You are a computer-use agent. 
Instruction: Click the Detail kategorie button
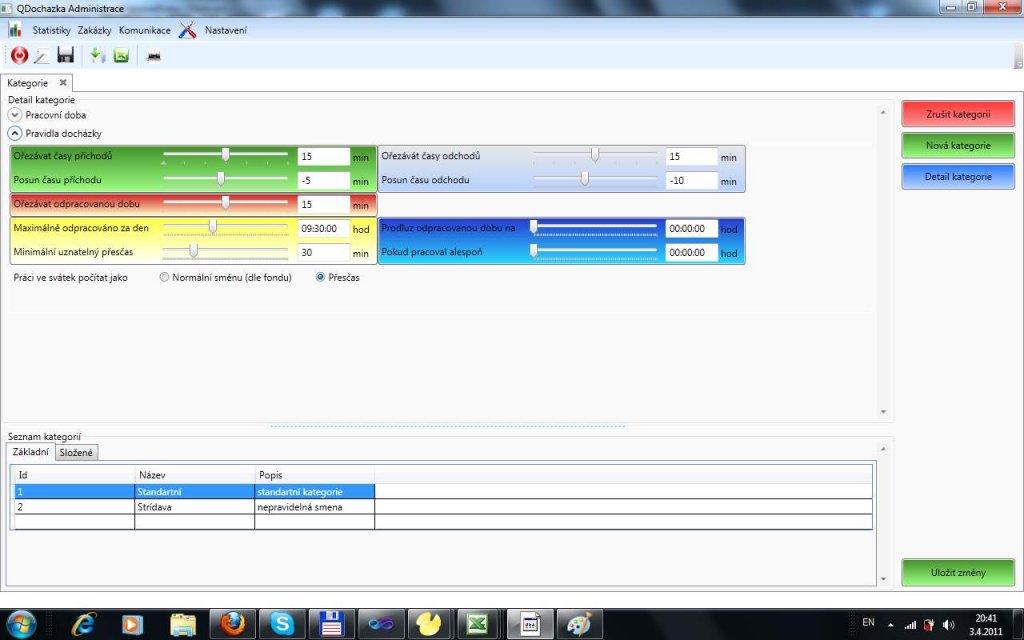pyautogui.click(x=958, y=176)
